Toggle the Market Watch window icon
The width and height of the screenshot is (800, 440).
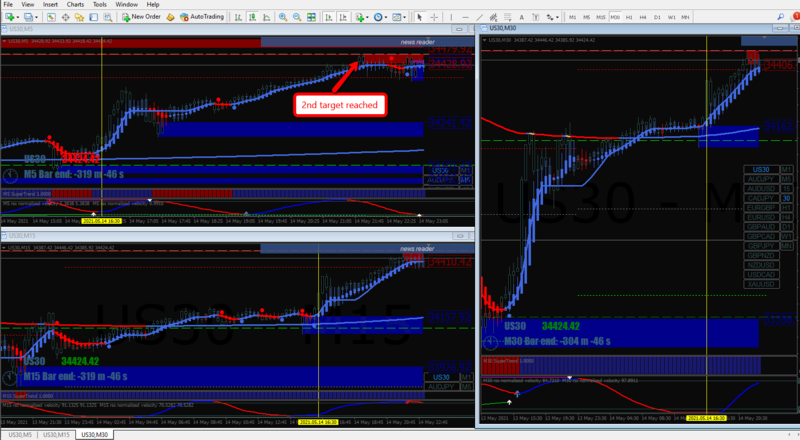click(51, 17)
